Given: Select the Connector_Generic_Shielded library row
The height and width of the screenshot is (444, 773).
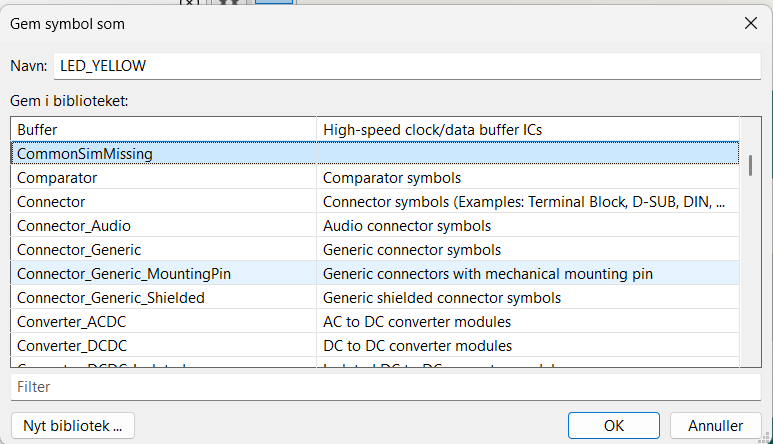Looking at the screenshot, I should (x=375, y=298).
